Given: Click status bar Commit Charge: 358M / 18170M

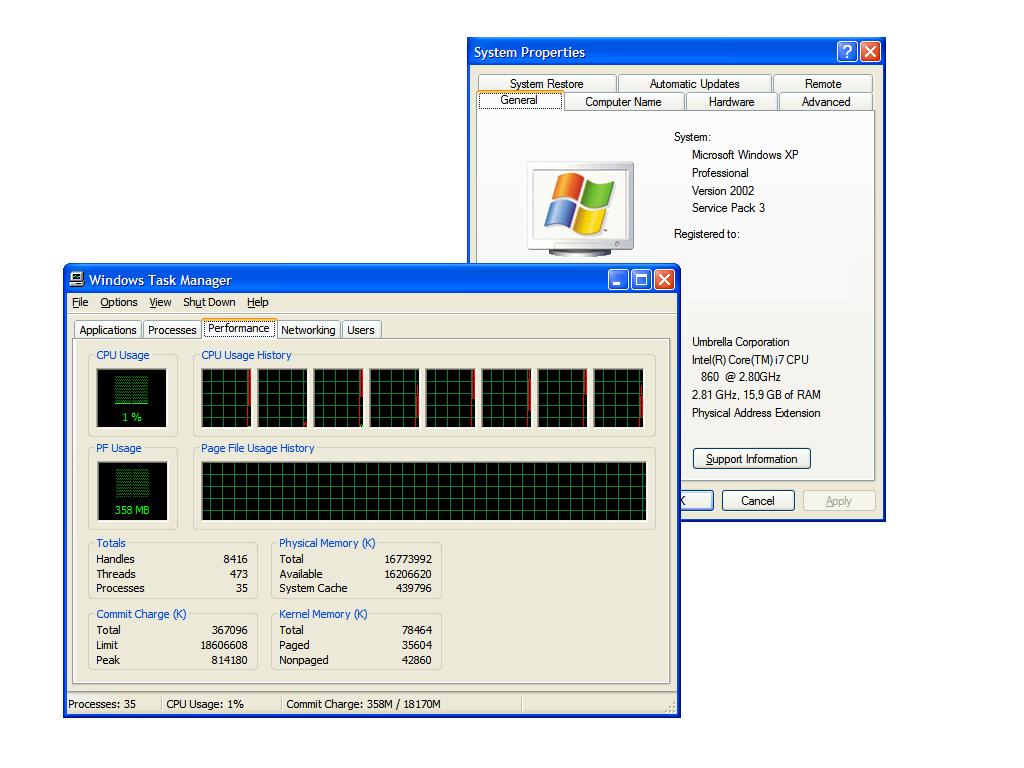Looking at the screenshot, I should (x=363, y=704).
